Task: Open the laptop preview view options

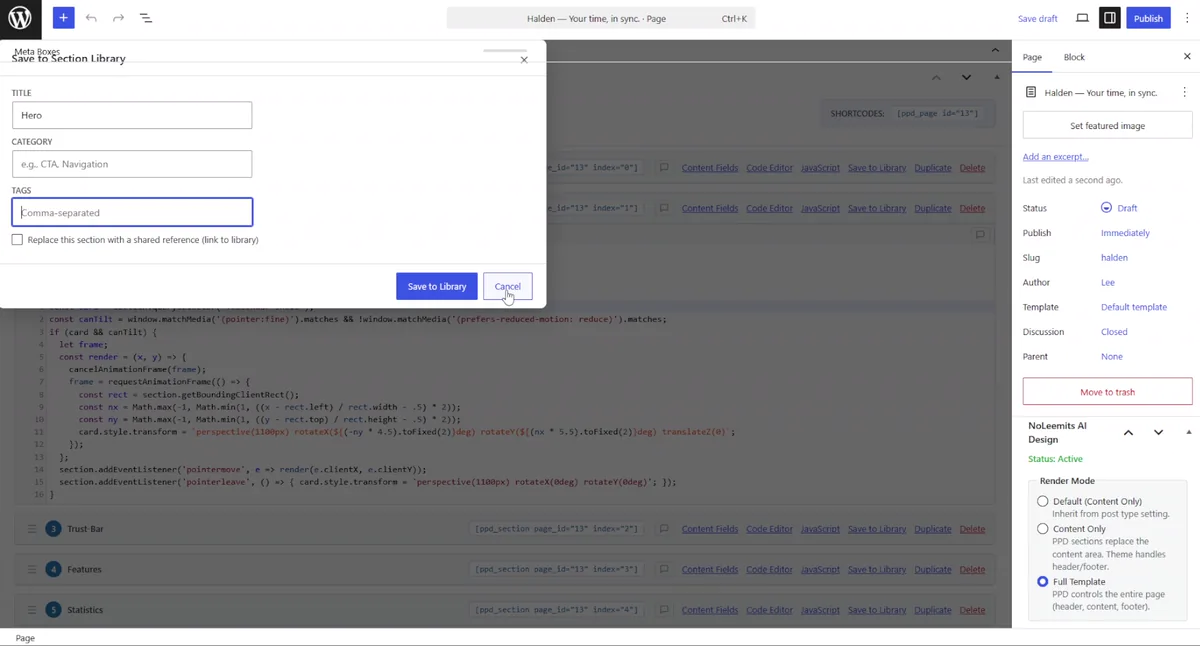Action: point(1082,18)
